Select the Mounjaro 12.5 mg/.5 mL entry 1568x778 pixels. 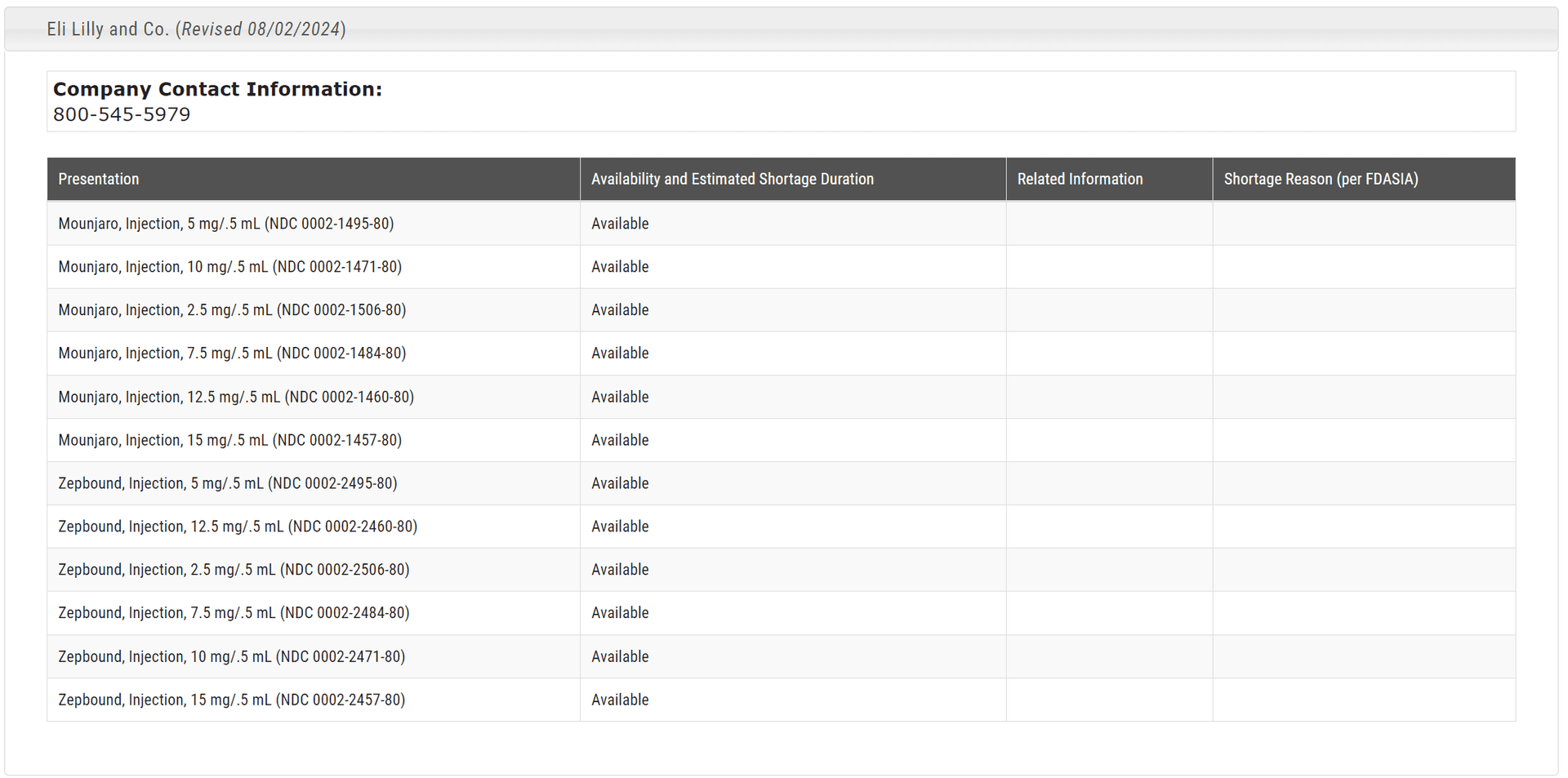coord(236,397)
